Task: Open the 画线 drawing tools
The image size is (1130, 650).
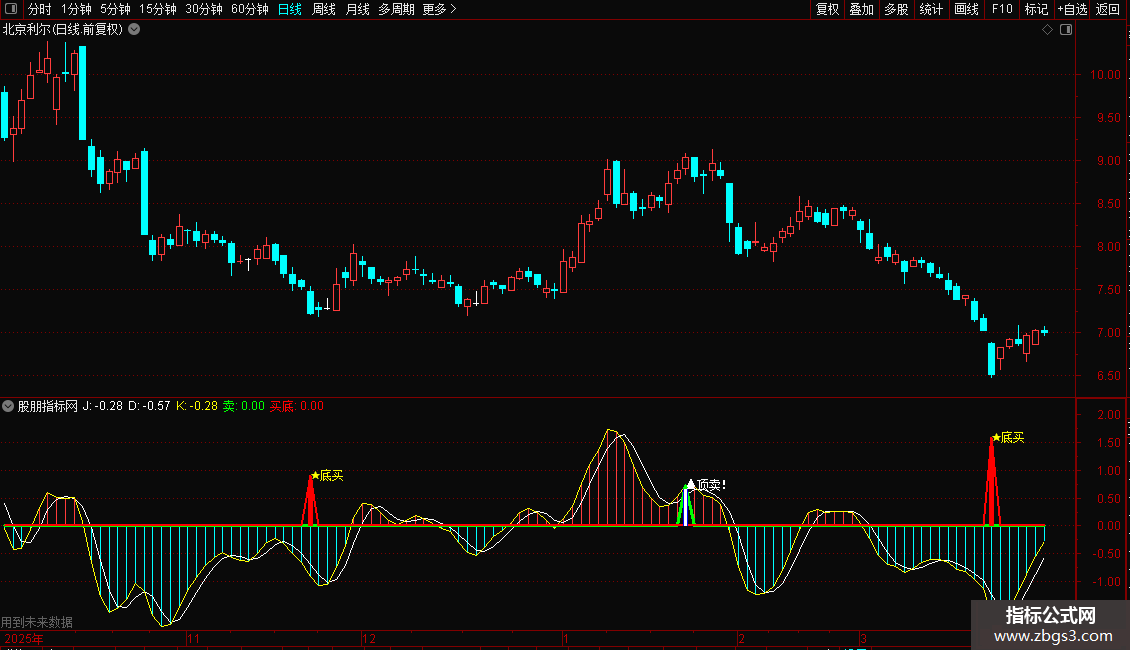Action: (966, 9)
